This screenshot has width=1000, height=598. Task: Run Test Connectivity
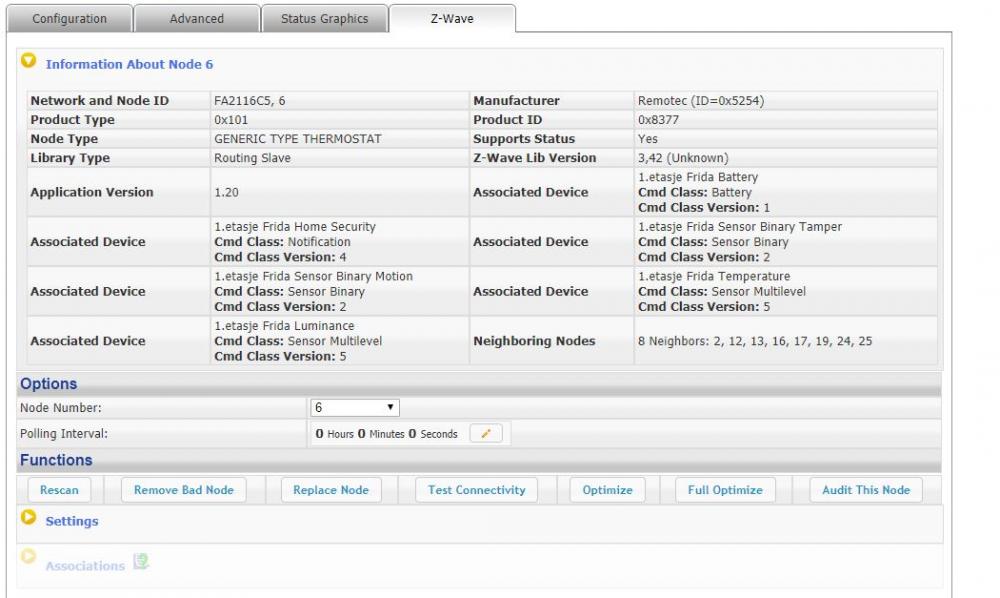(x=476, y=490)
